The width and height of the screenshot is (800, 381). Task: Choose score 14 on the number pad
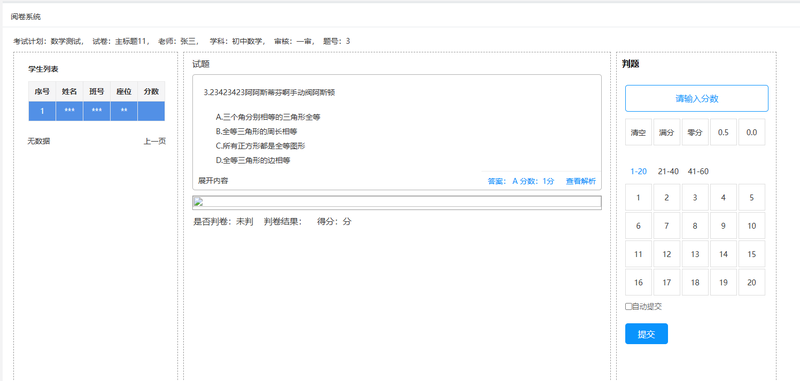723,254
